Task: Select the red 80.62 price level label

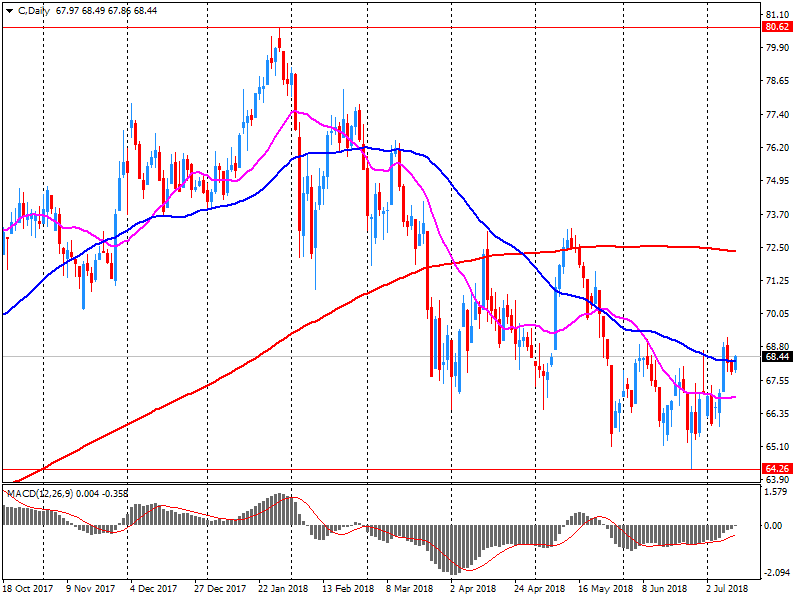Action: click(x=778, y=28)
